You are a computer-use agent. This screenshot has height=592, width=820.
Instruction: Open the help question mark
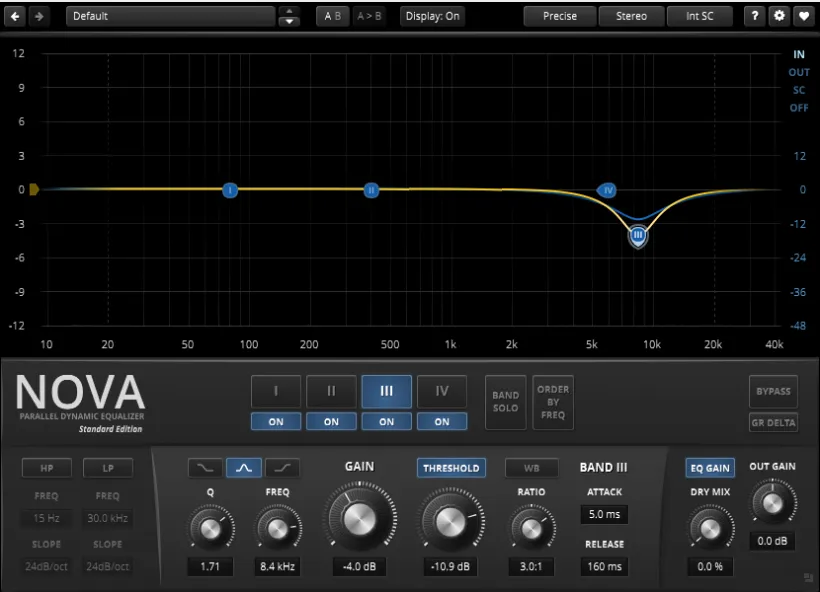755,16
